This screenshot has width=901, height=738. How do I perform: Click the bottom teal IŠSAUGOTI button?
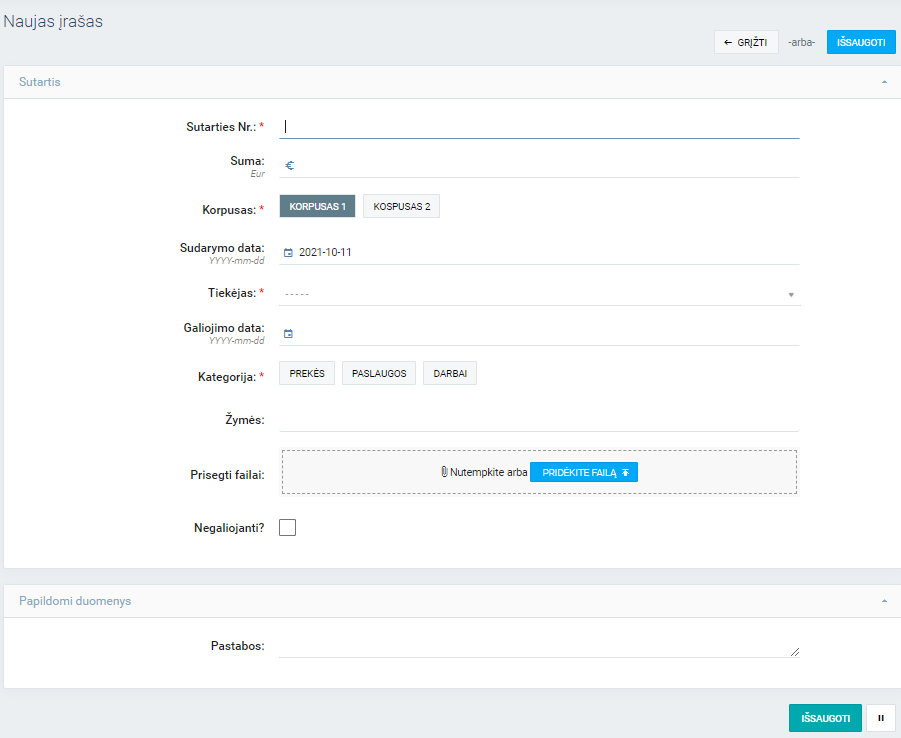(x=825, y=718)
